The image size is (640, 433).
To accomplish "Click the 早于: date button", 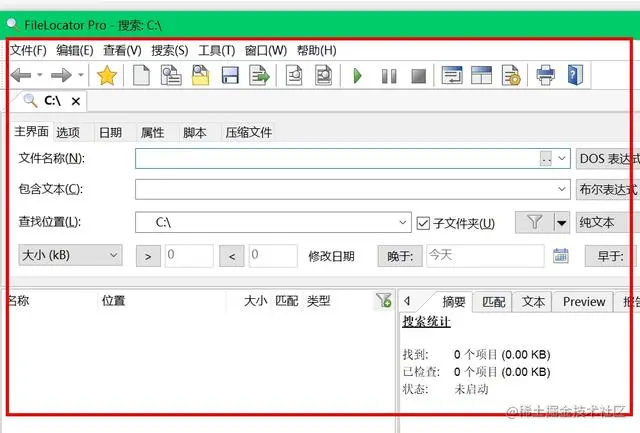I will pos(610,256).
